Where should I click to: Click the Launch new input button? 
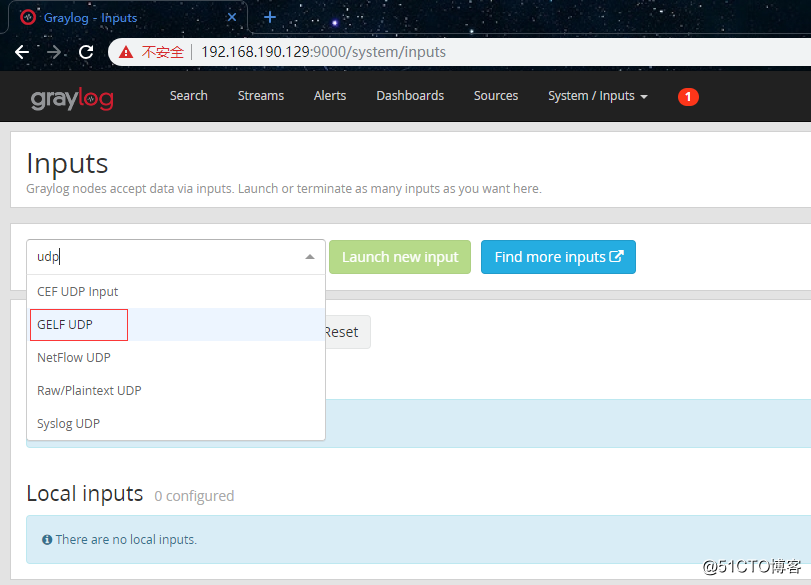pos(400,257)
